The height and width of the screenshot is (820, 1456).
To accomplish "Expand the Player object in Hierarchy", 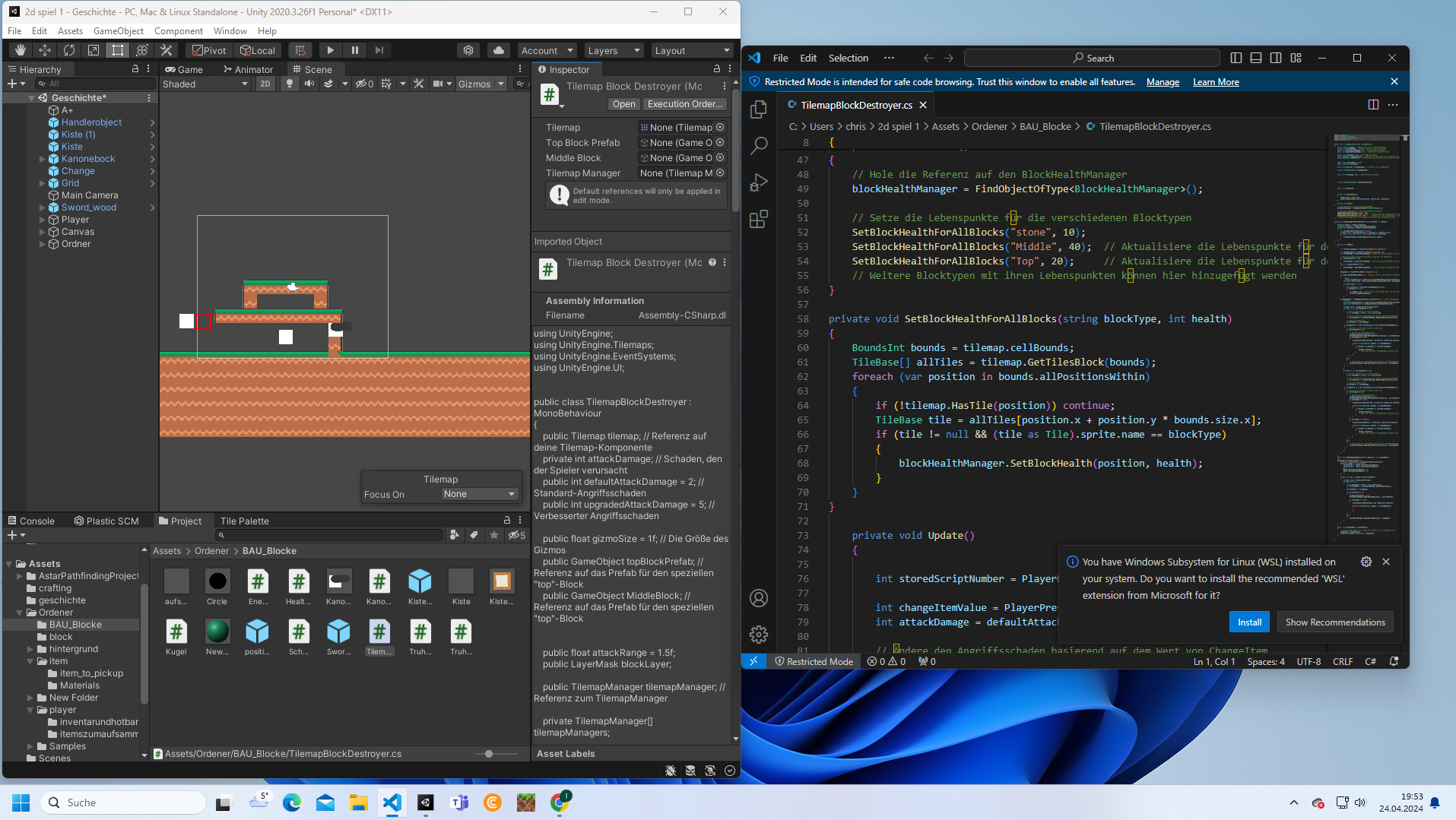I will coord(43,220).
